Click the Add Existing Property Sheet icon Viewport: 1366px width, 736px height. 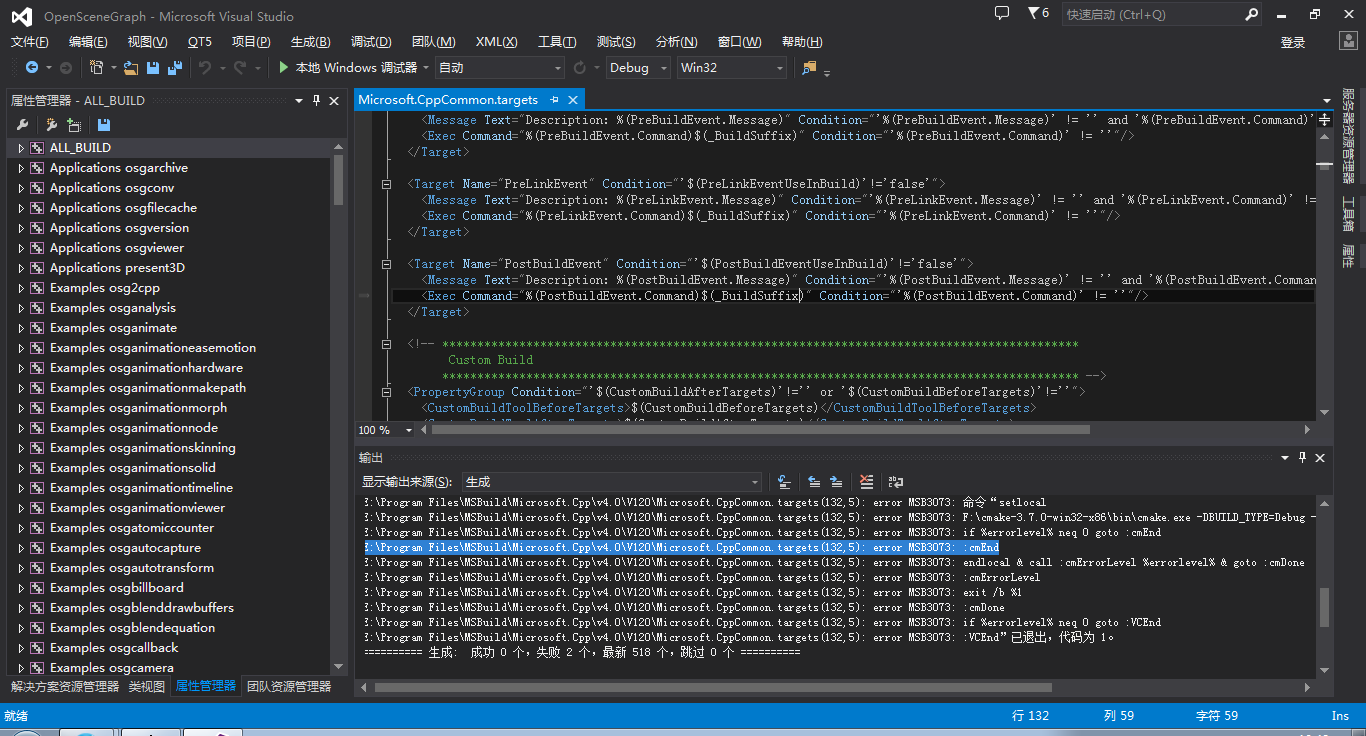click(x=74, y=125)
